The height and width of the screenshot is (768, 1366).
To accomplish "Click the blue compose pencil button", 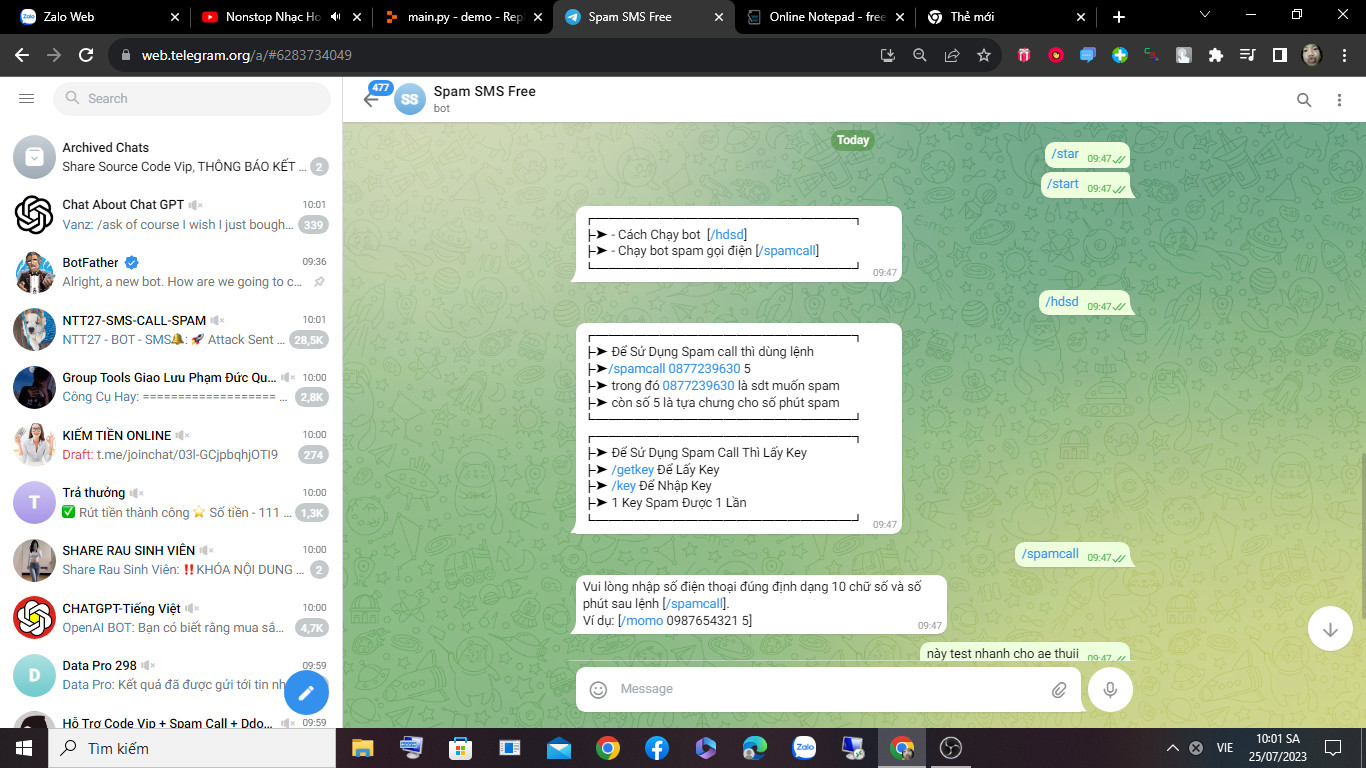I will pos(306,690).
